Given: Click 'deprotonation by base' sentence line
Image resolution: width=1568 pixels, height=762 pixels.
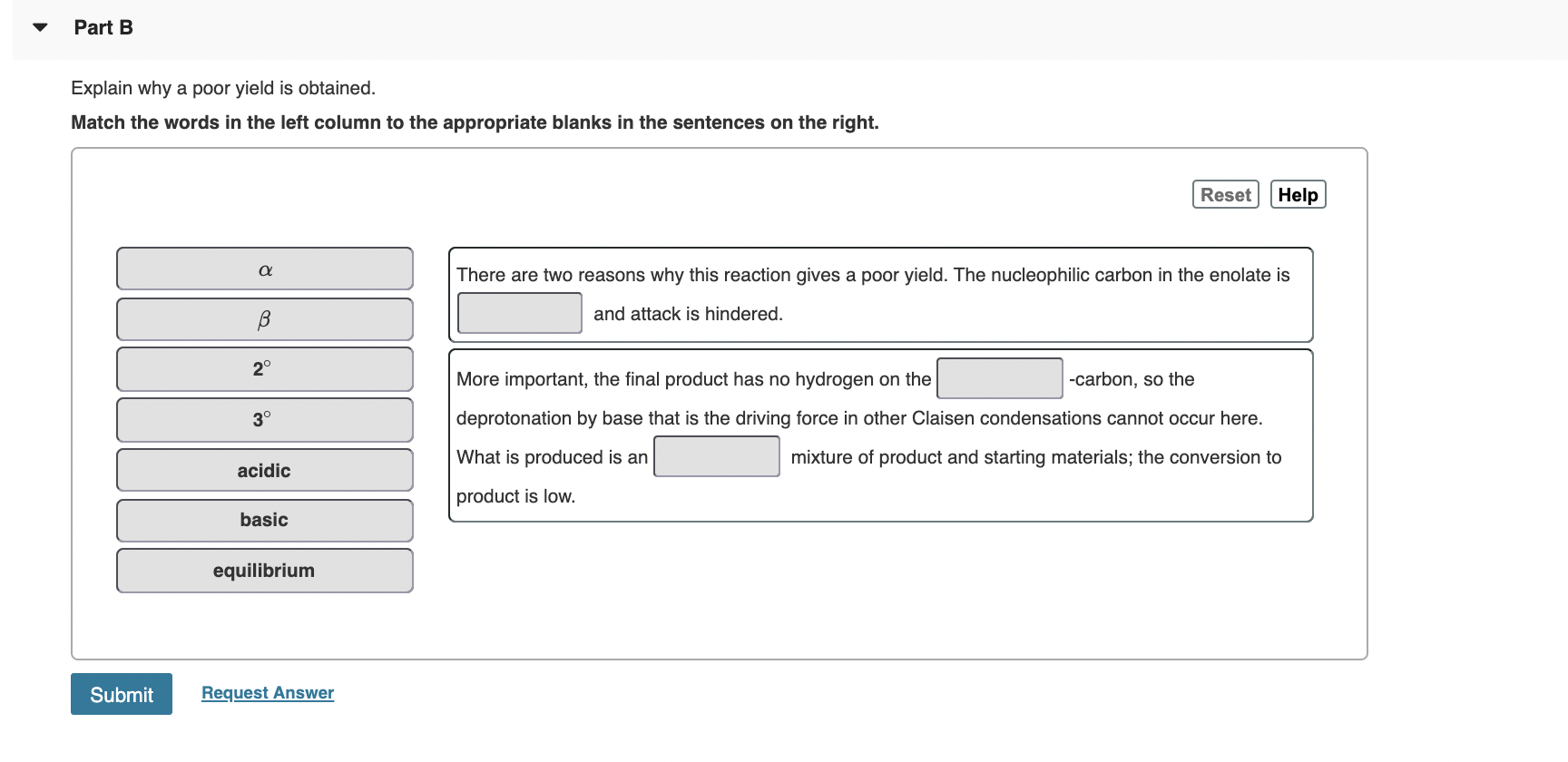Looking at the screenshot, I should pyautogui.click(x=859, y=418).
